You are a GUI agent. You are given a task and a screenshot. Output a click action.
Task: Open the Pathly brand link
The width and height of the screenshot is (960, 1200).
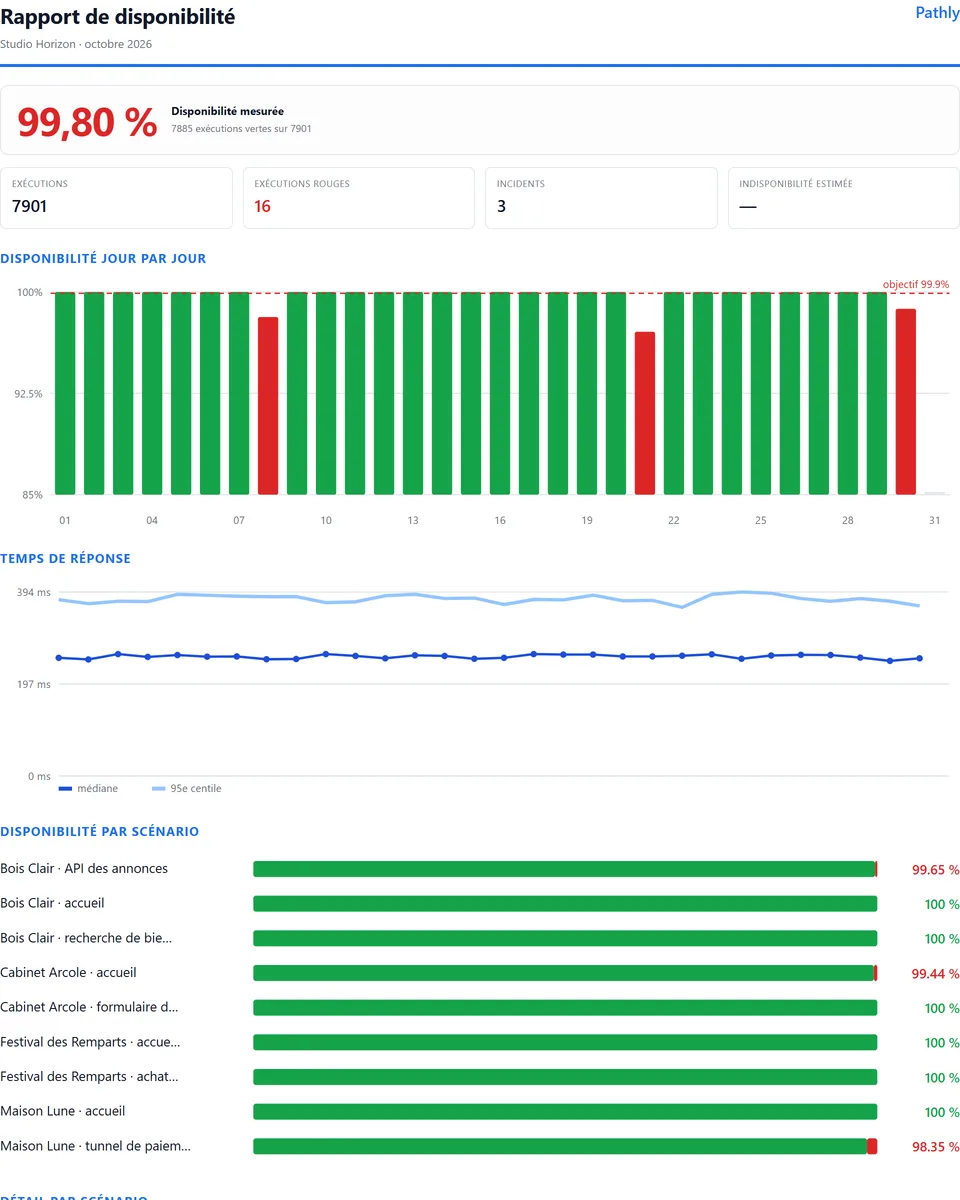coord(937,13)
